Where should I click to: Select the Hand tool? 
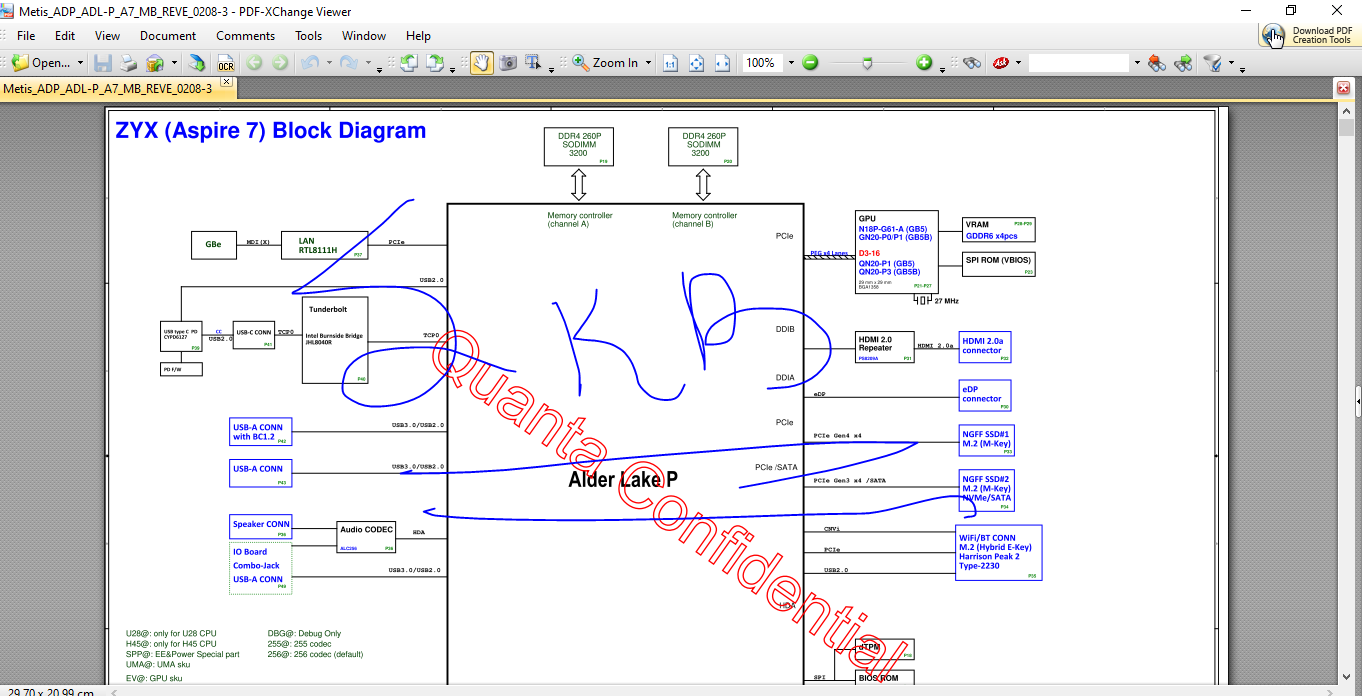click(x=482, y=63)
